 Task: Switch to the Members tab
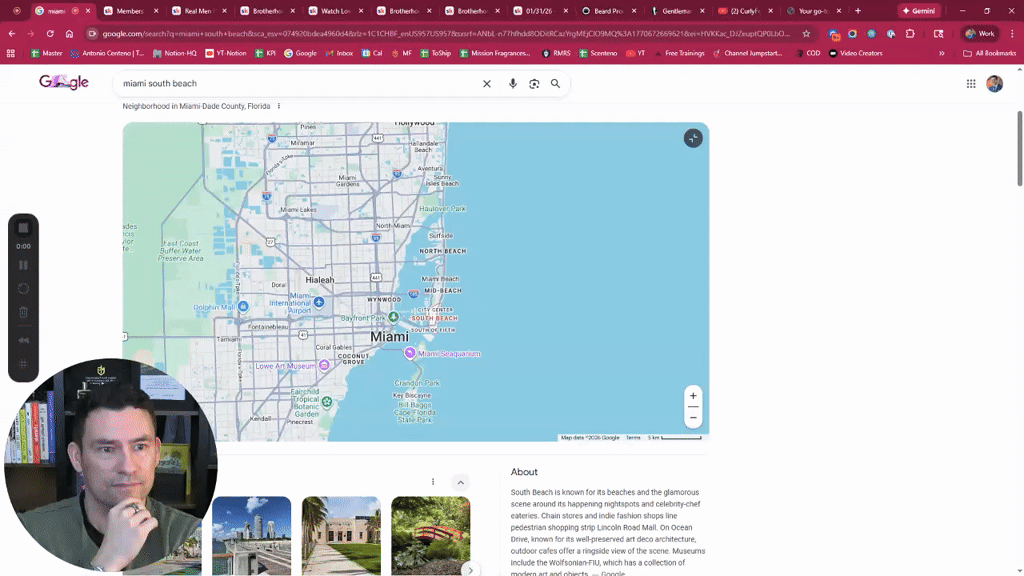pyautogui.click(x=129, y=10)
